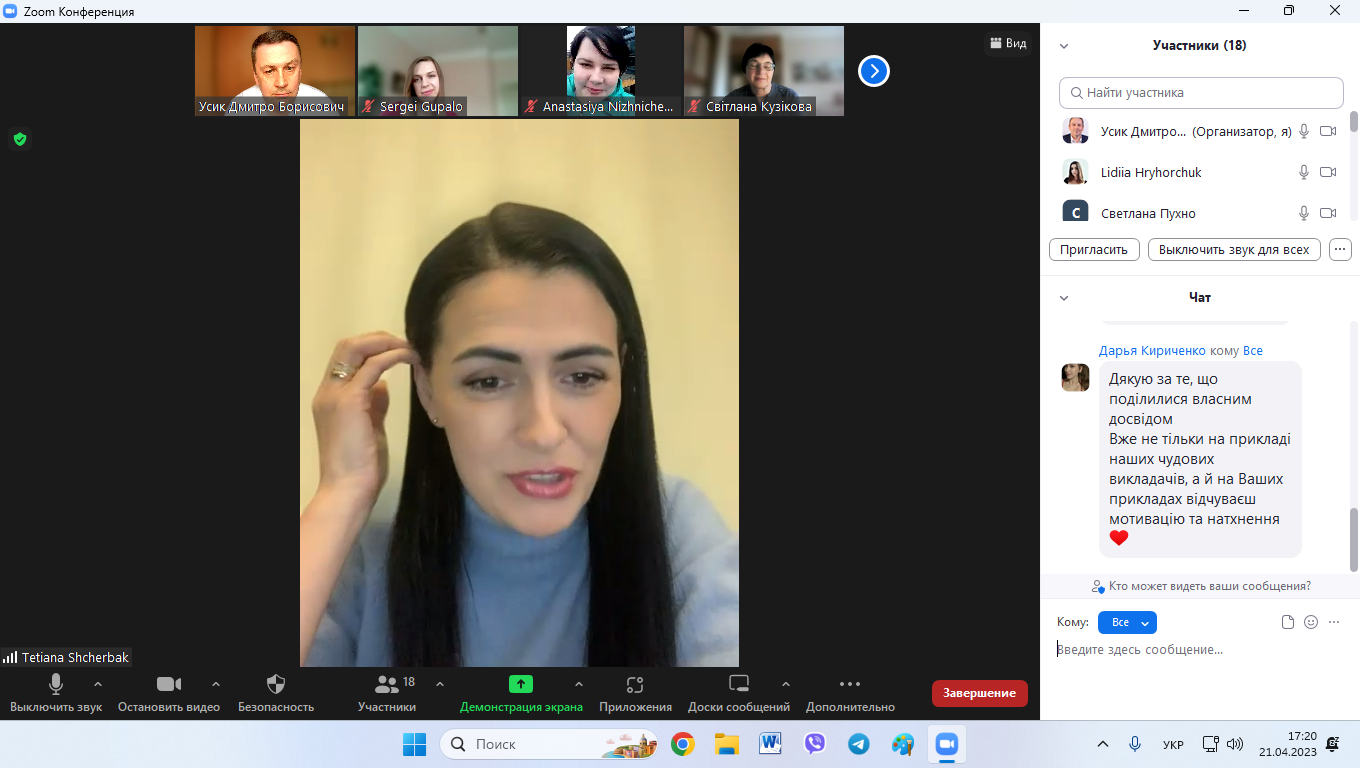Click Lidiia Hryhorchuk participant name
This screenshot has height=768, width=1360.
[1151, 172]
